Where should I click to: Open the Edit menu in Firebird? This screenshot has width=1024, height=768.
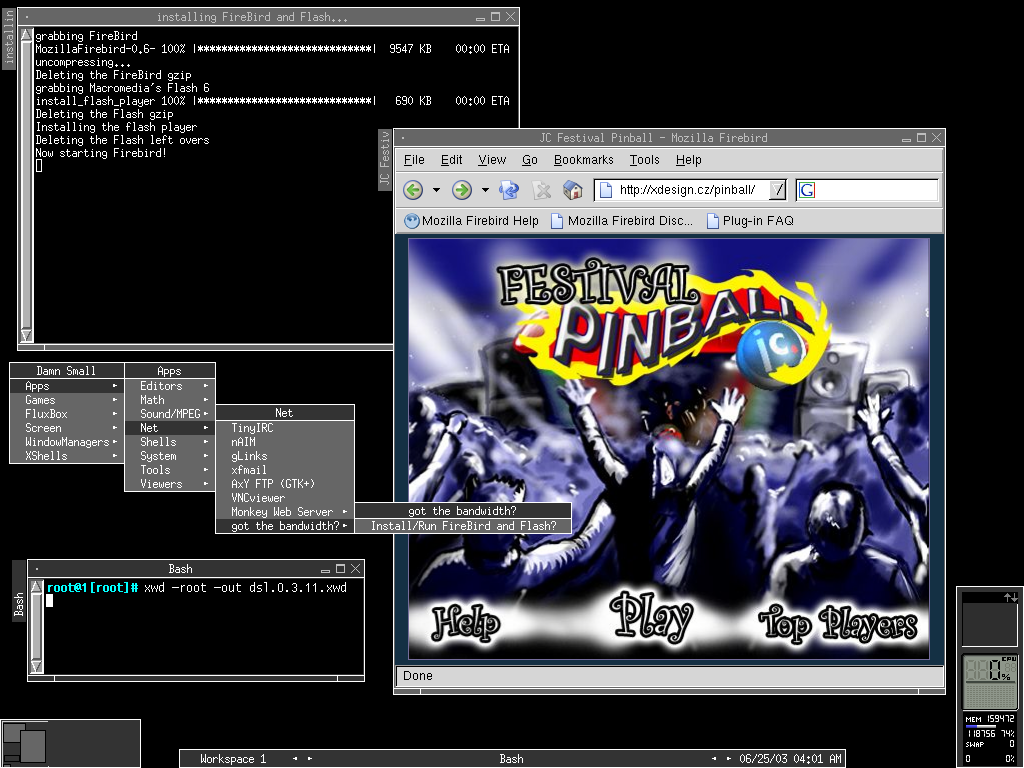[451, 160]
